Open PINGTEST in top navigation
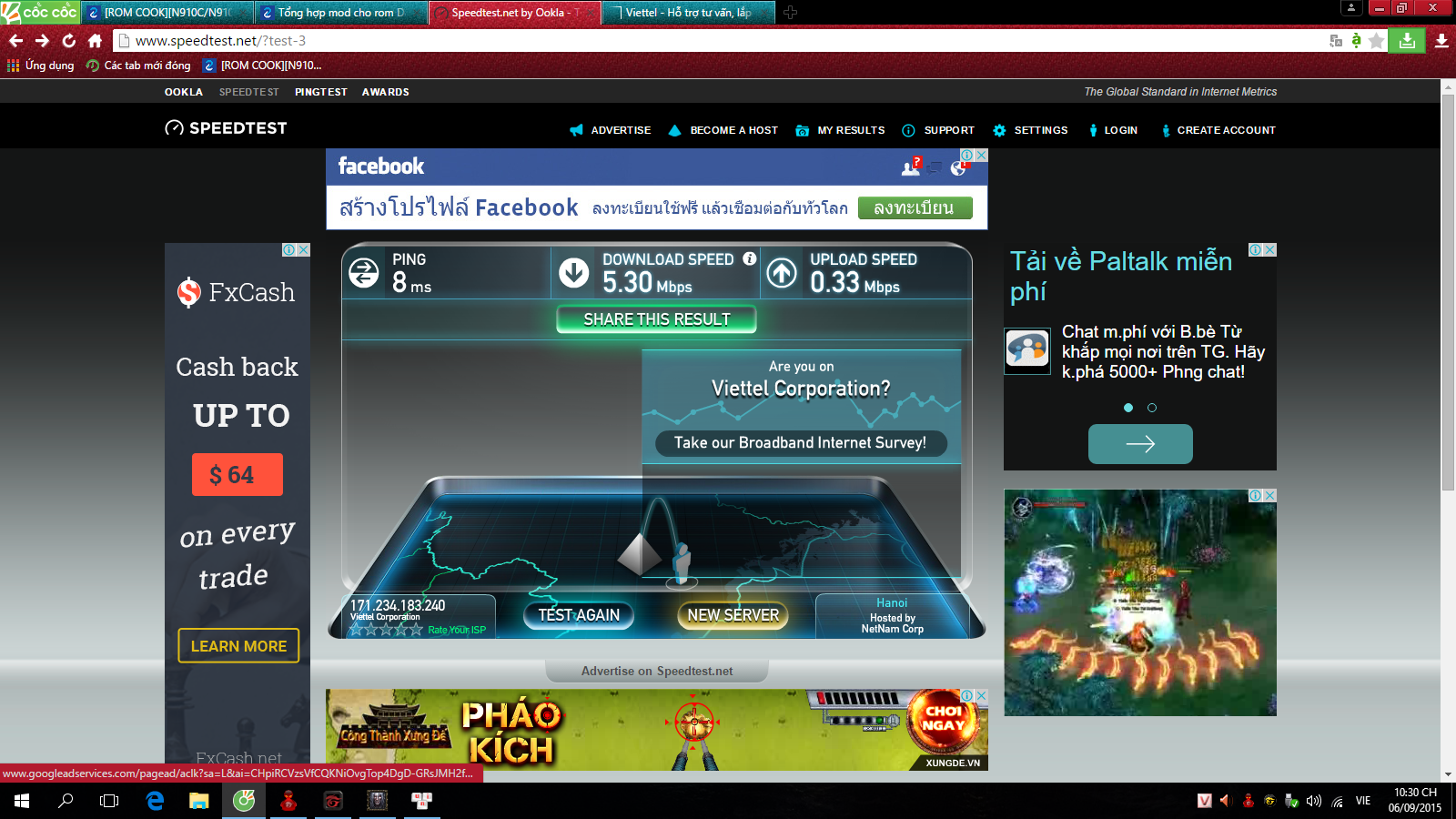The width and height of the screenshot is (1456, 819). 320,92
